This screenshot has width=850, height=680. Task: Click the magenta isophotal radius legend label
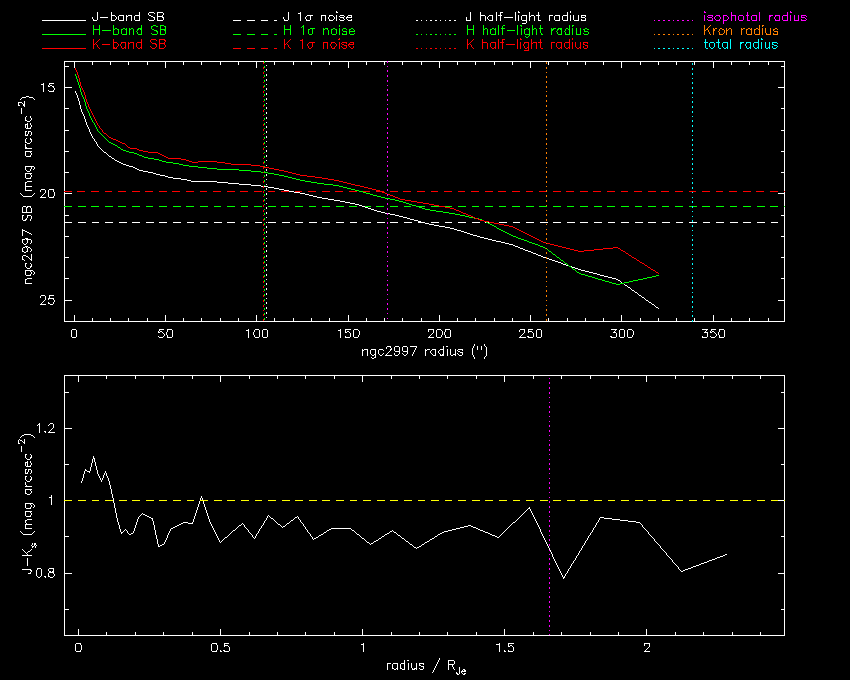point(755,17)
